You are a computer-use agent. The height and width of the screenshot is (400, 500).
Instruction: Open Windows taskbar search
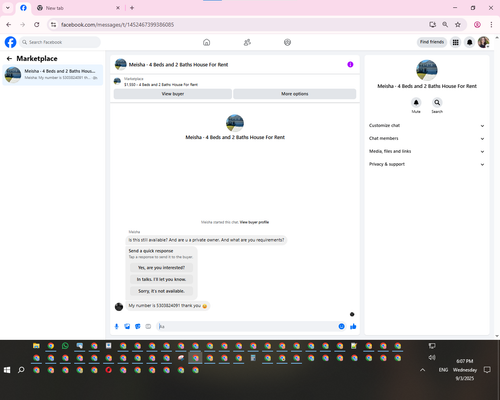[x=21, y=370]
